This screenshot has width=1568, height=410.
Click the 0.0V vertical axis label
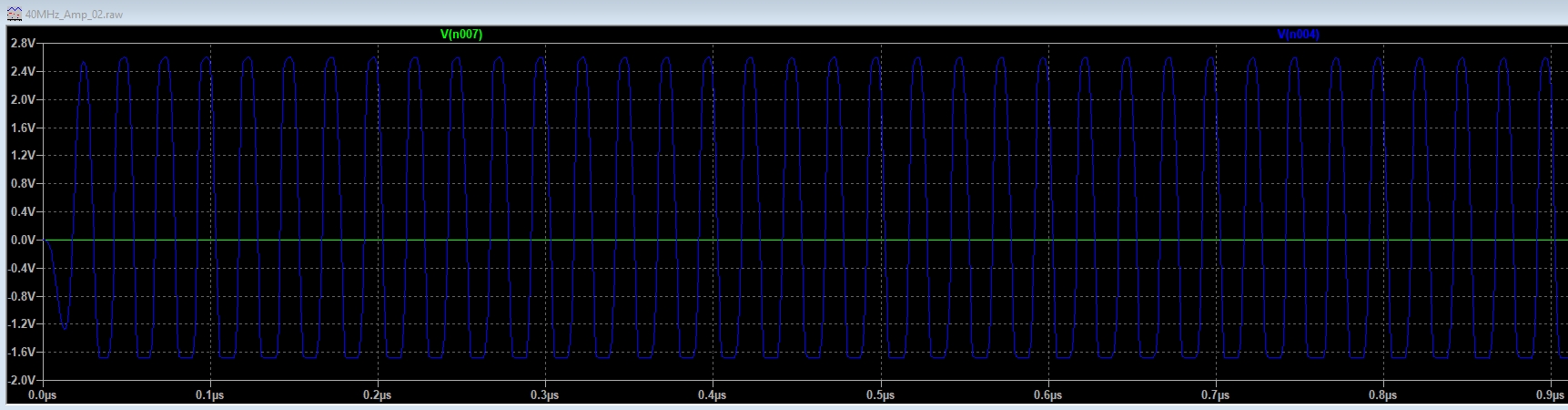tap(23, 241)
